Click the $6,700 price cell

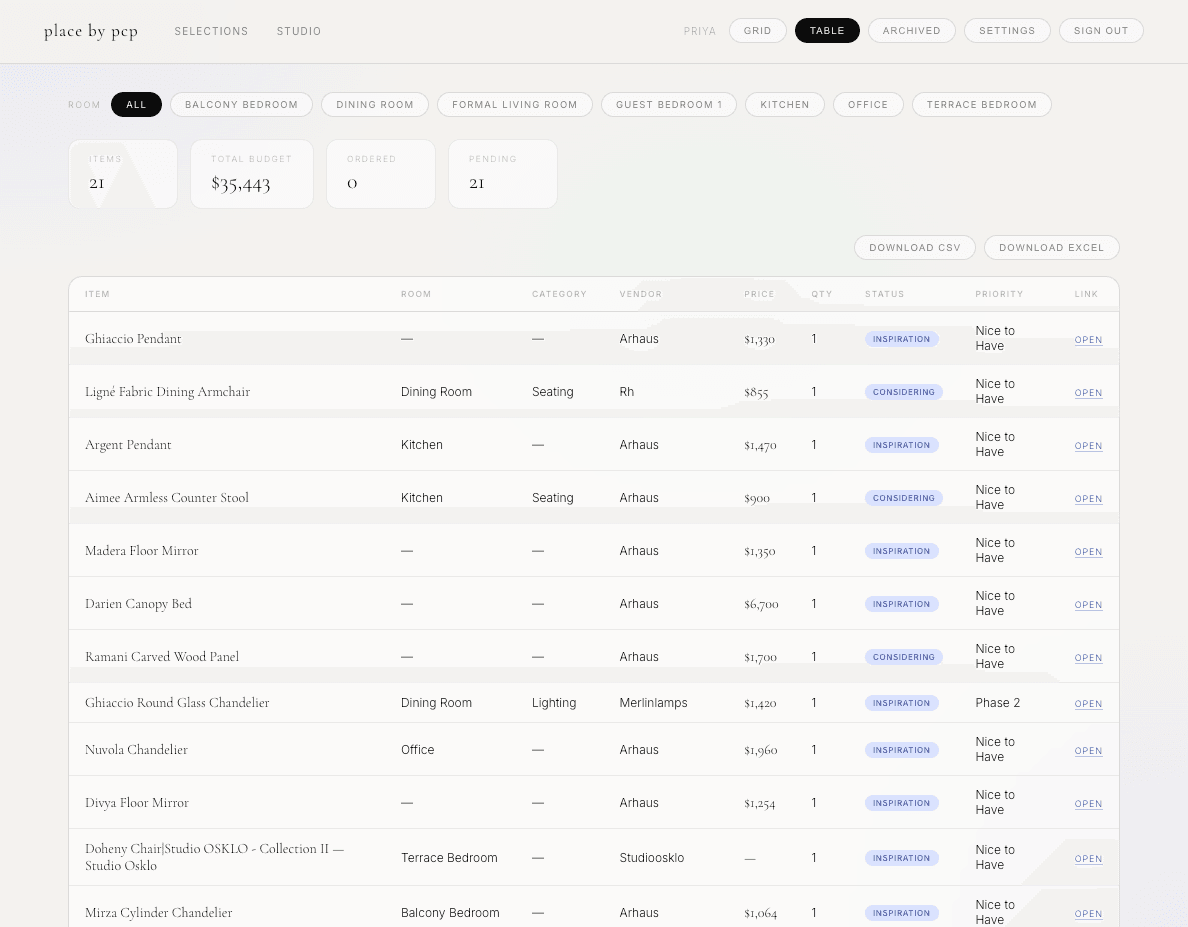click(761, 604)
